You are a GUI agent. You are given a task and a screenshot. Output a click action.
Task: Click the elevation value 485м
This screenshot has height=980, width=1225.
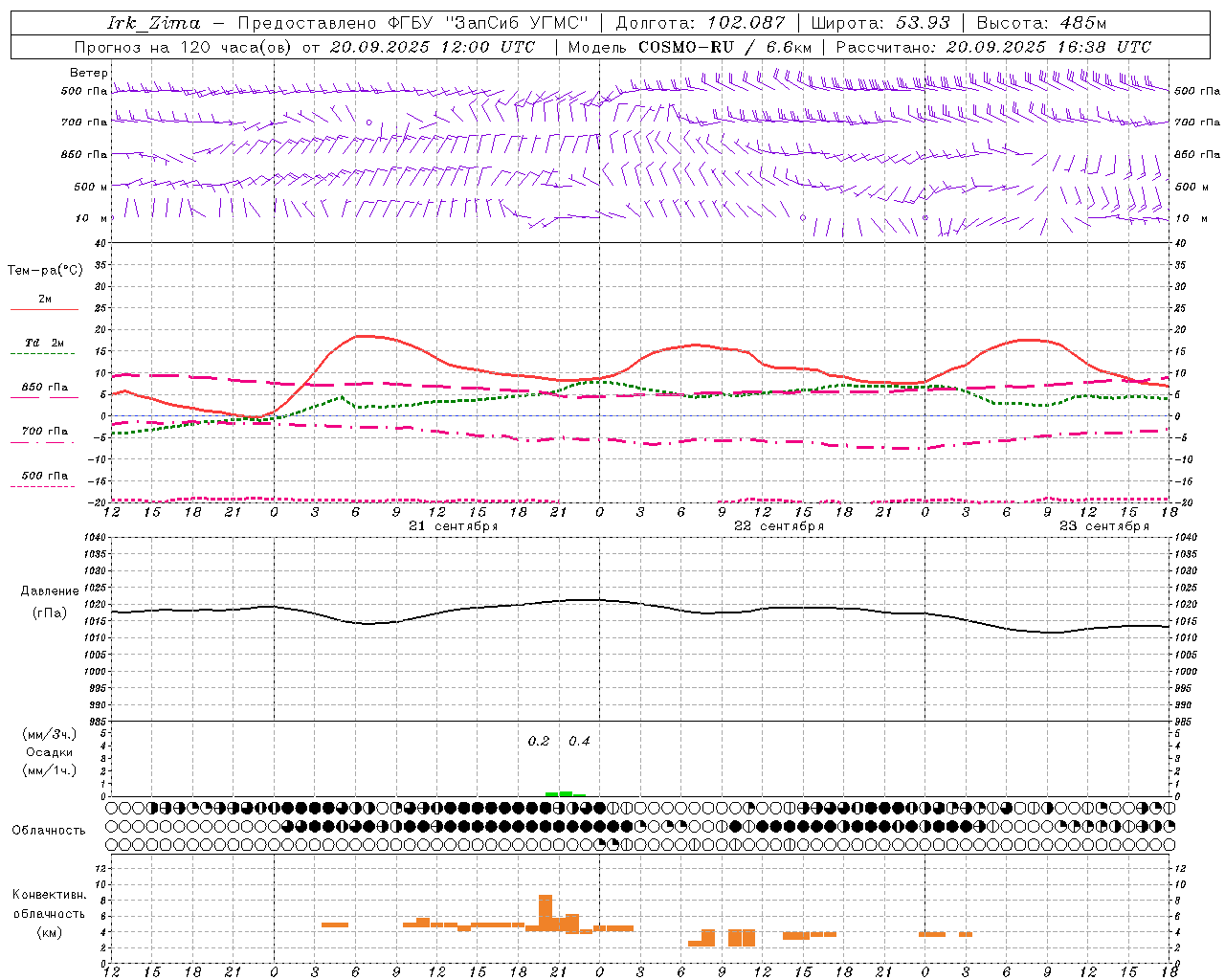point(1083,23)
